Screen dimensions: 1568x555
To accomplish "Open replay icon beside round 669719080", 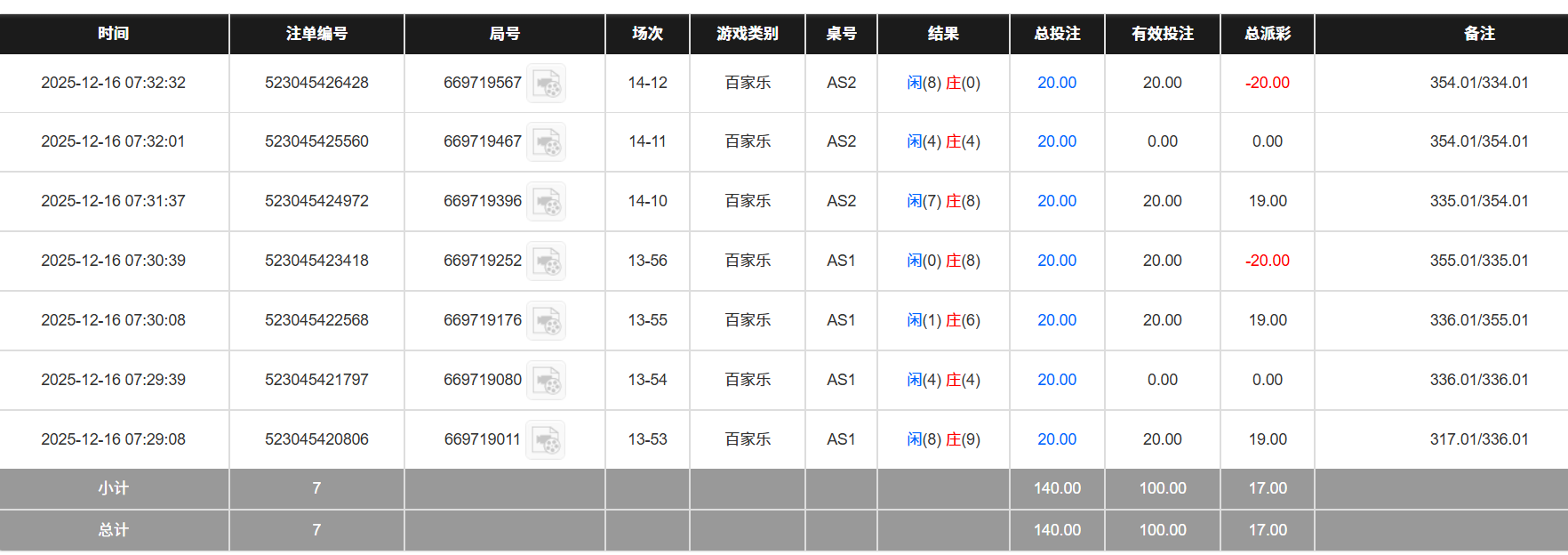I will 546,381.
